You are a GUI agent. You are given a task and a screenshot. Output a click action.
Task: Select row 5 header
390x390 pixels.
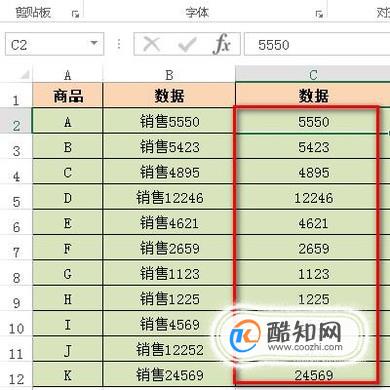click(16, 197)
